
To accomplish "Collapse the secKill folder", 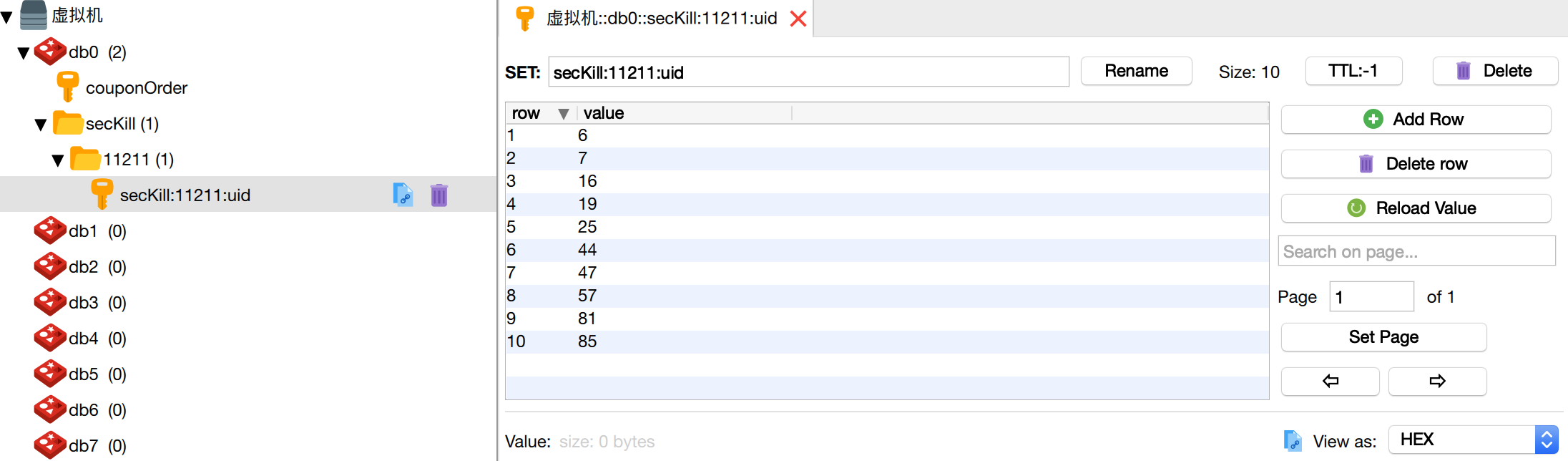I will pyautogui.click(x=41, y=125).
